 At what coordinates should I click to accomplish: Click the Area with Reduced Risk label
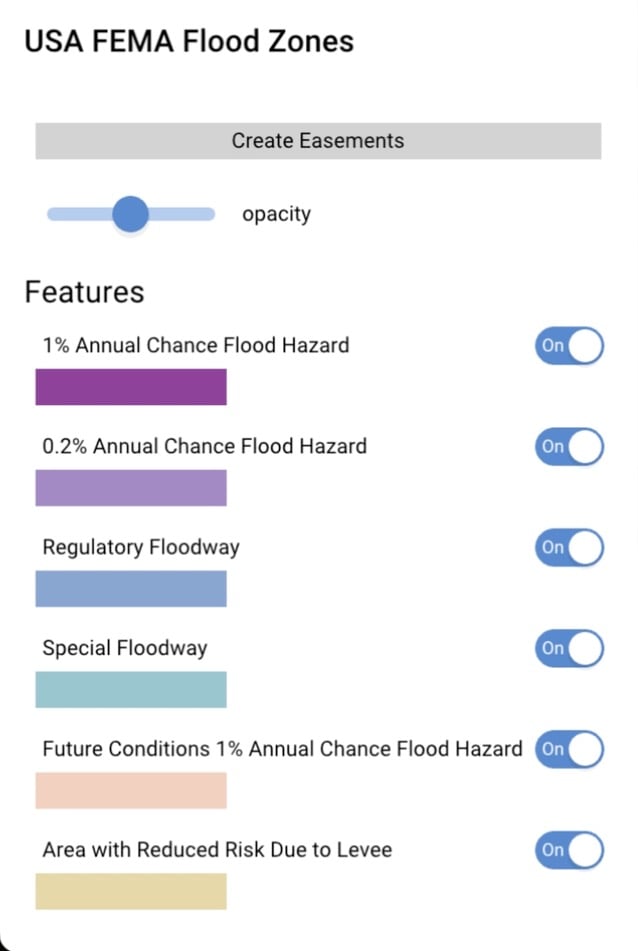tap(217, 850)
